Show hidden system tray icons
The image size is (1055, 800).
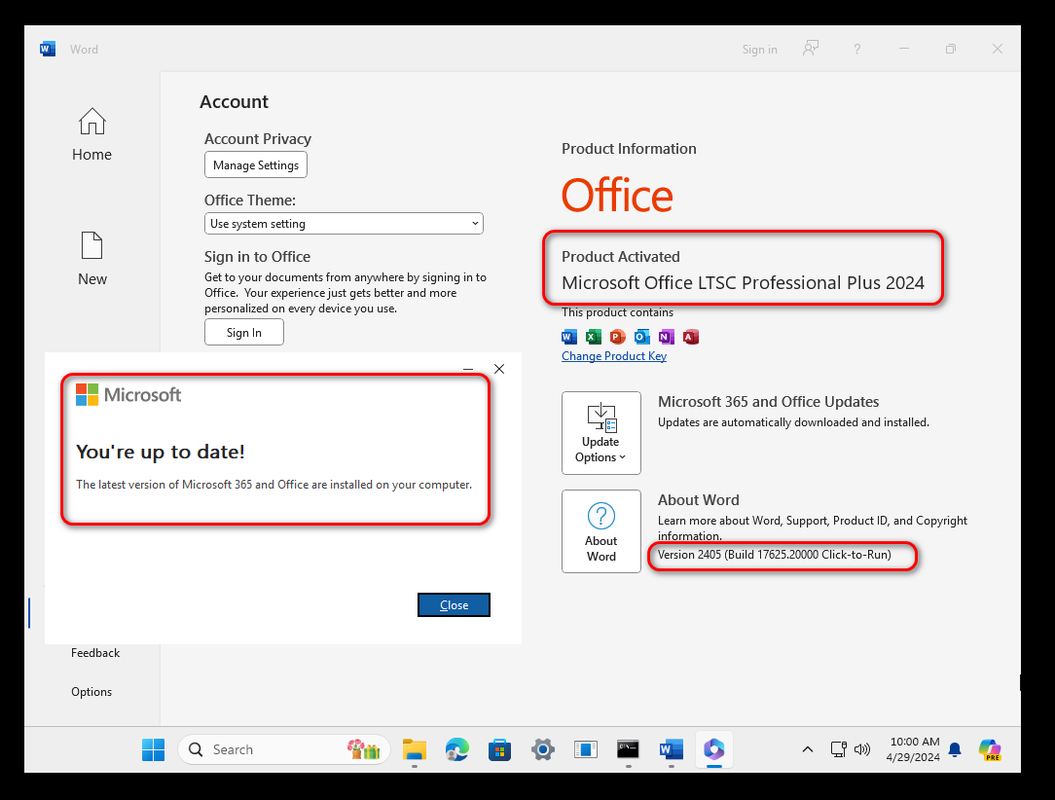[x=807, y=750]
